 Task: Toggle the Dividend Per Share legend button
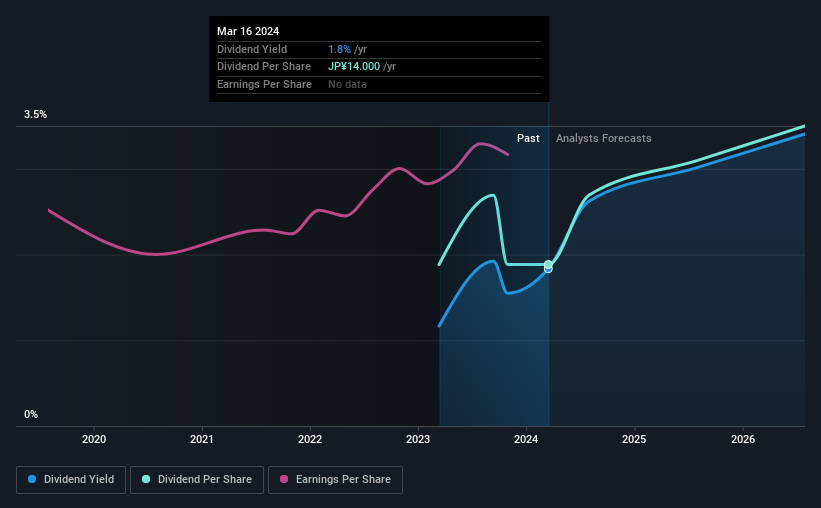tap(197, 480)
